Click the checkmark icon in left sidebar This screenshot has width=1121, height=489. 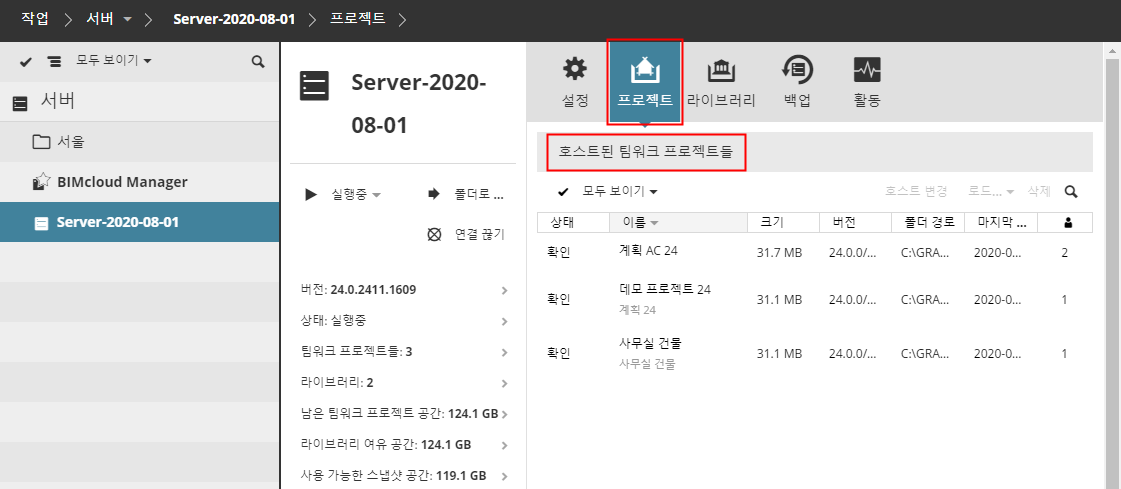tap(26, 61)
